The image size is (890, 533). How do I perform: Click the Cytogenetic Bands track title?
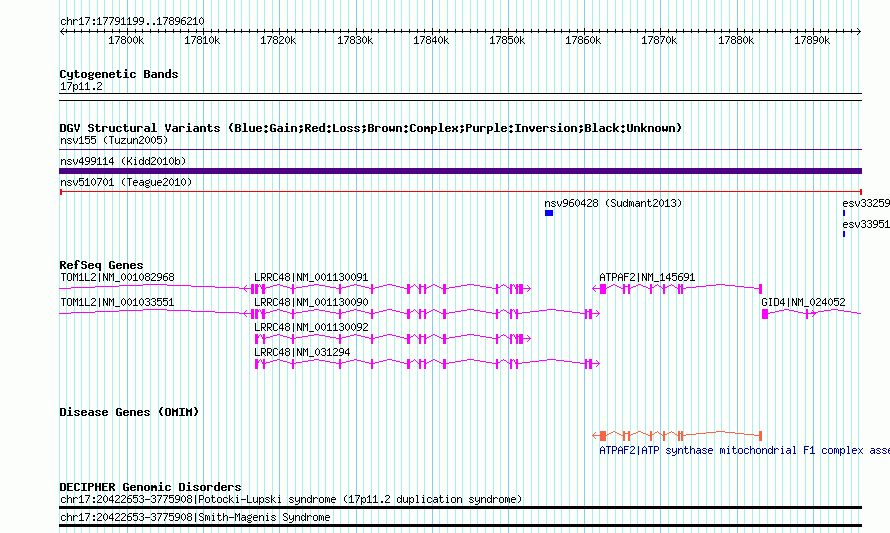coord(119,74)
